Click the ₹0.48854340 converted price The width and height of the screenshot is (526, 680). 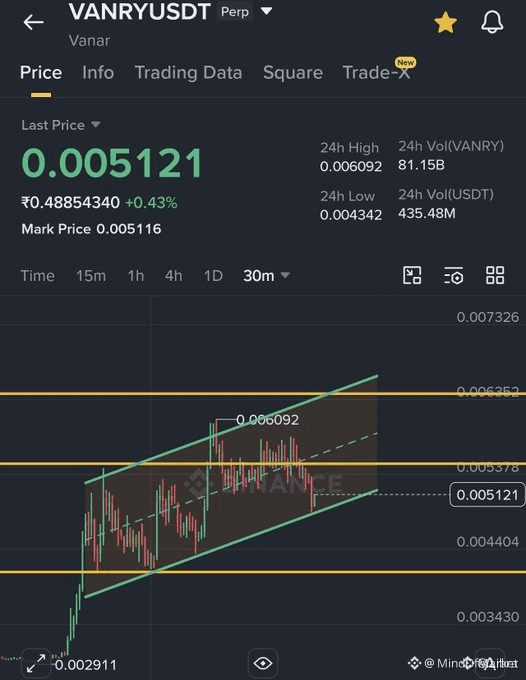tap(70, 203)
